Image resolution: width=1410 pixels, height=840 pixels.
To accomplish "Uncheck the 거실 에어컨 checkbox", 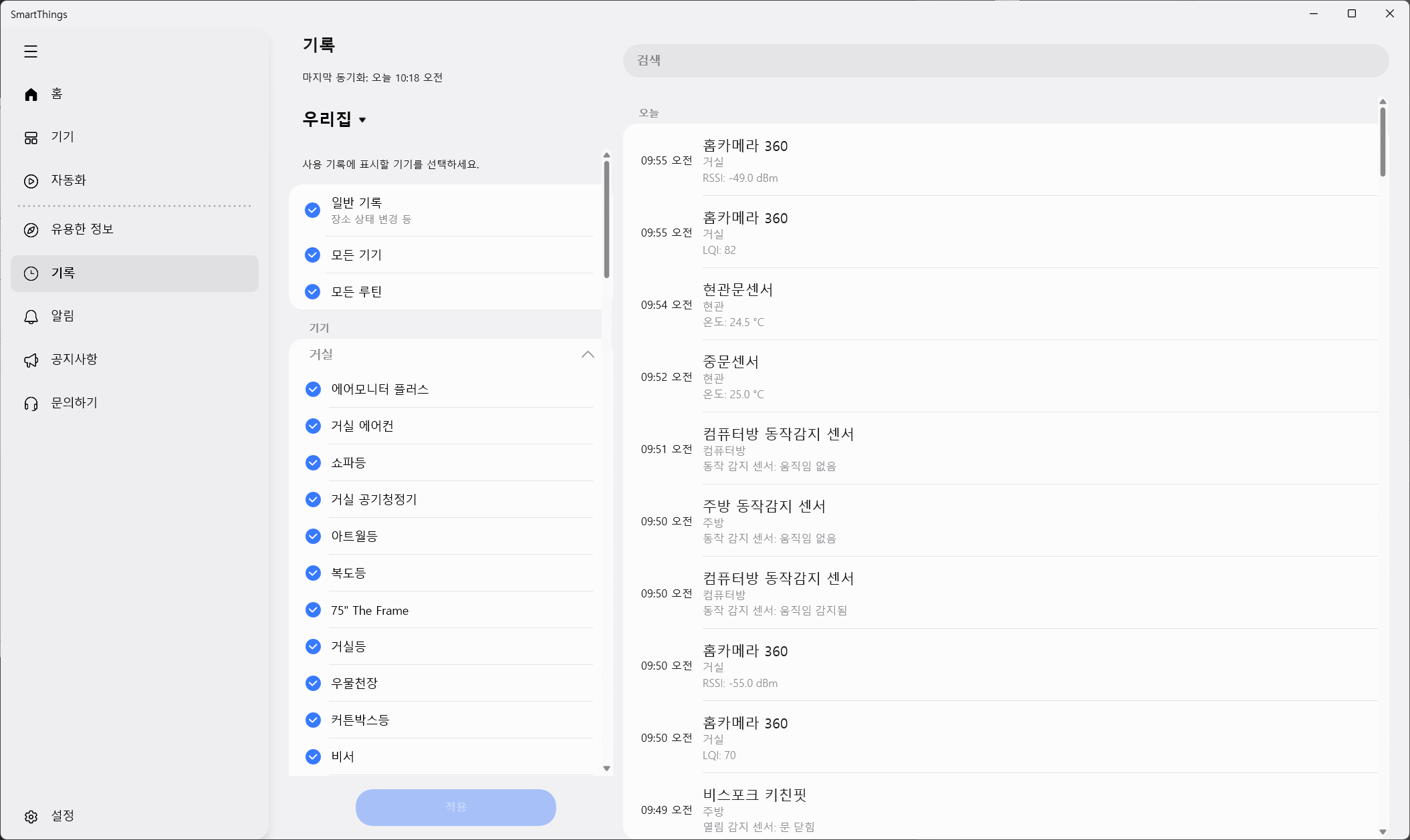I will [x=313, y=426].
